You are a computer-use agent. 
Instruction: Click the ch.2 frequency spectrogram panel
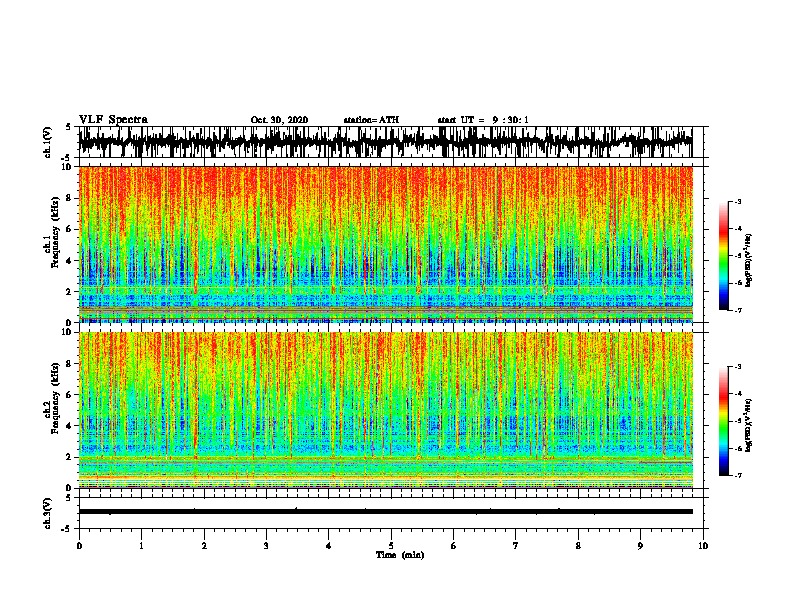pyautogui.click(x=385, y=410)
